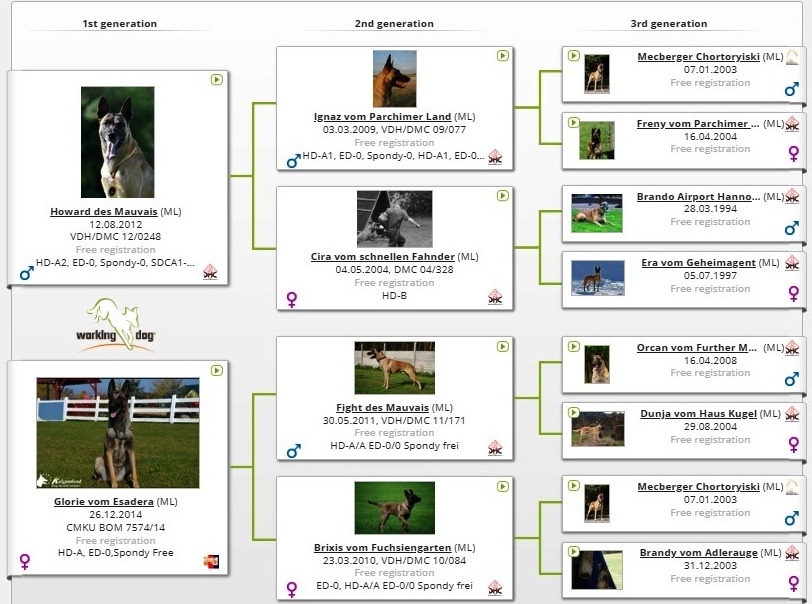The image size is (812, 604).
Task: Click the male symbol on Howard des Mauvais card
Action: point(26,273)
